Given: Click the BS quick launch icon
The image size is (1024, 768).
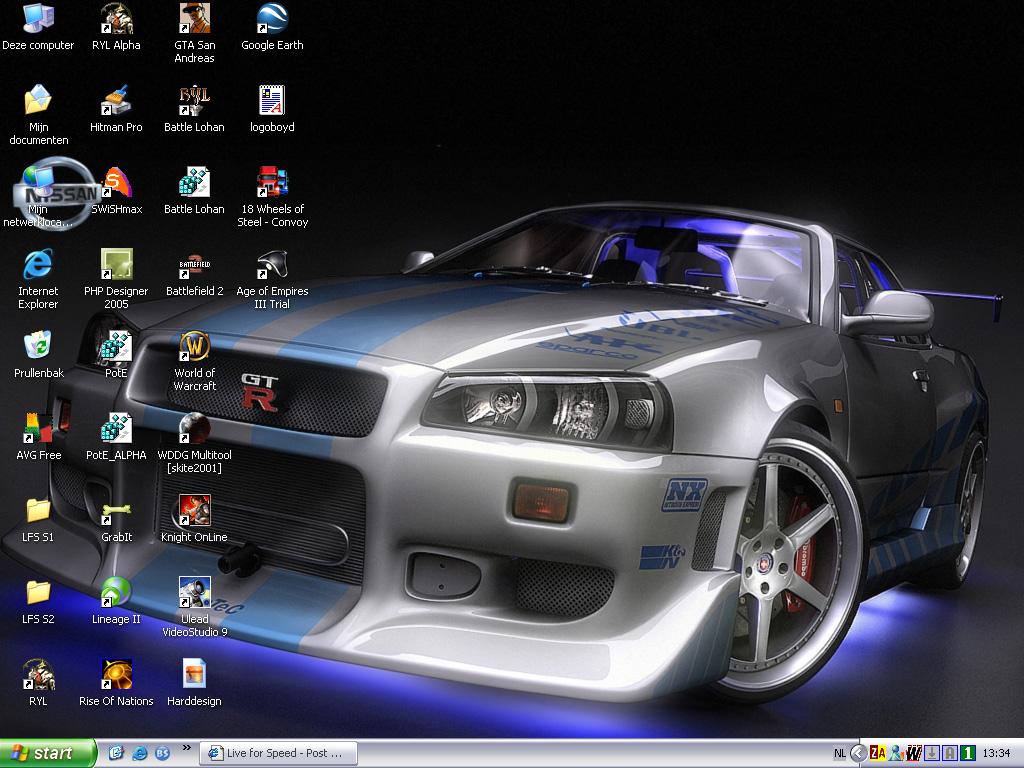Looking at the screenshot, I should tap(163, 753).
